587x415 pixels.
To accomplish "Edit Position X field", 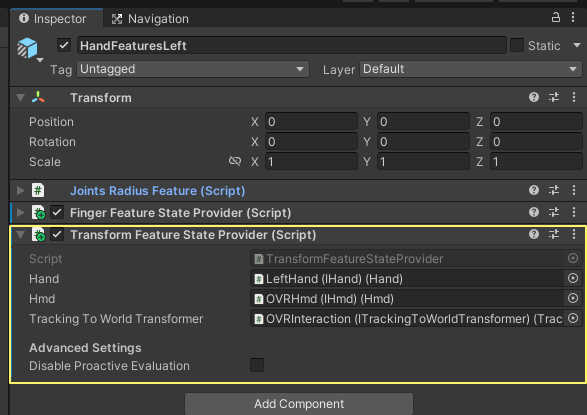I will coord(311,122).
